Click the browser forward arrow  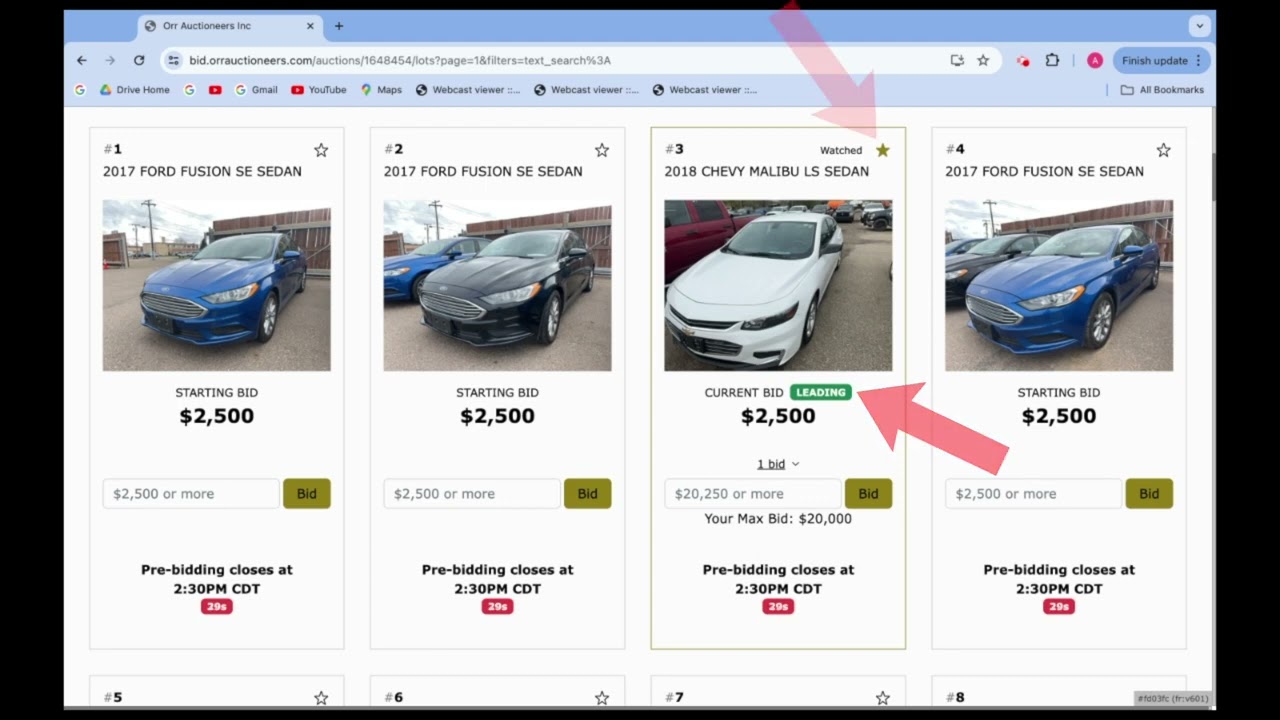click(110, 60)
